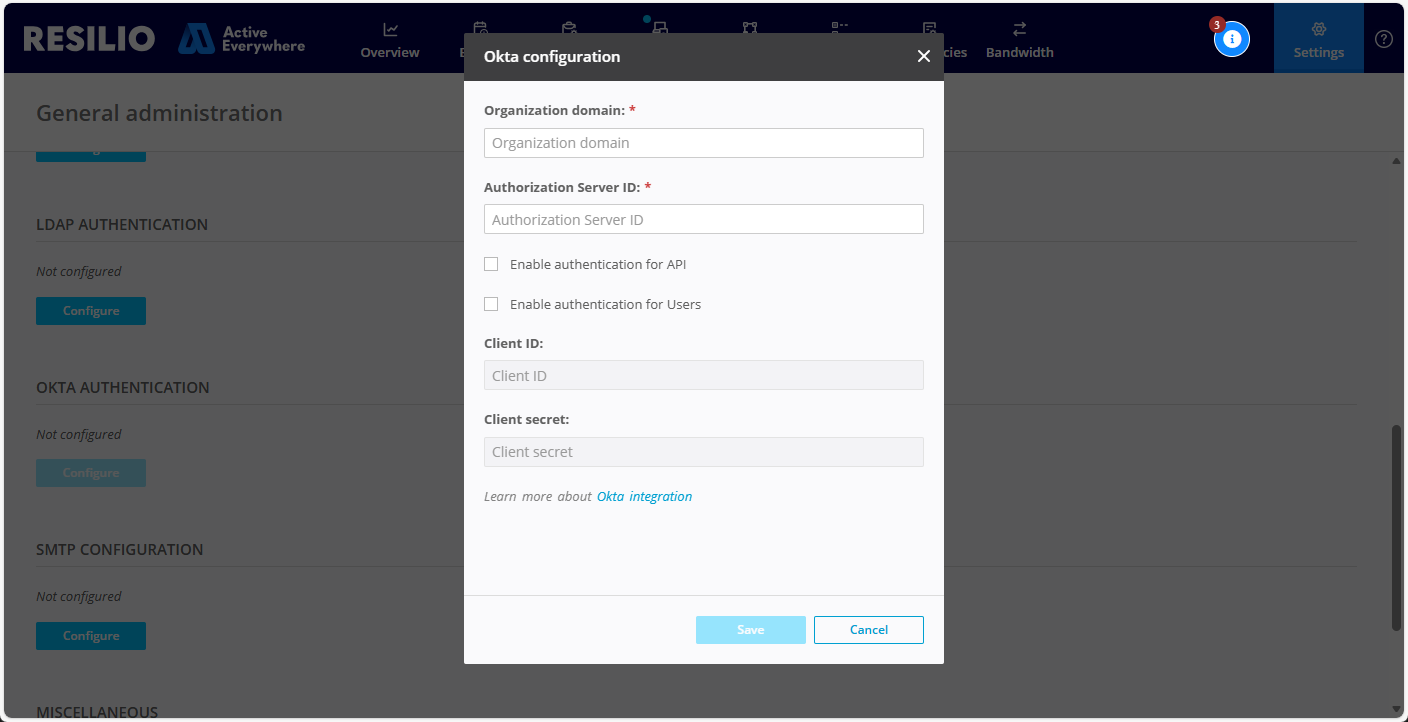Click the page scroll up arrow
The image size is (1408, 722).
point(1396,161)
